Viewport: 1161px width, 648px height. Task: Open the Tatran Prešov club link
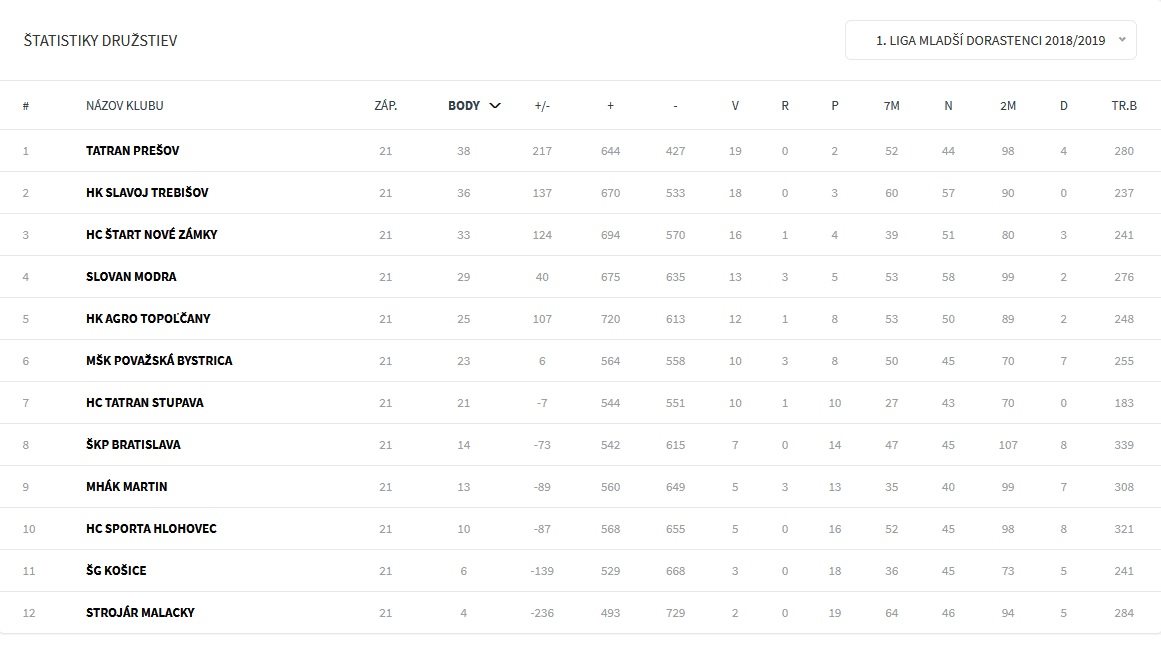tap(133, 150)
